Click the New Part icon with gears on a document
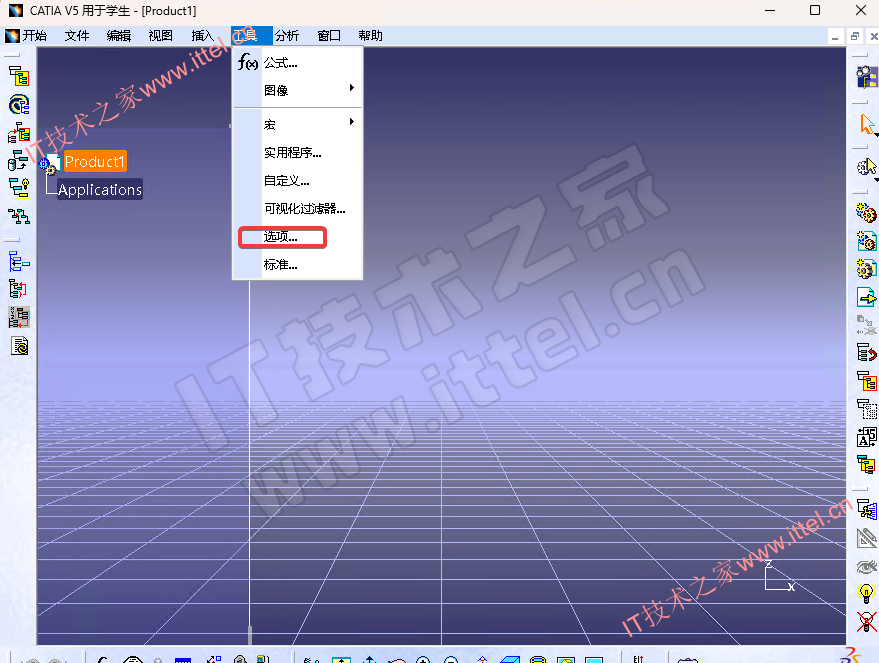This screenshot has width=879, height=663. click(867, 268)
